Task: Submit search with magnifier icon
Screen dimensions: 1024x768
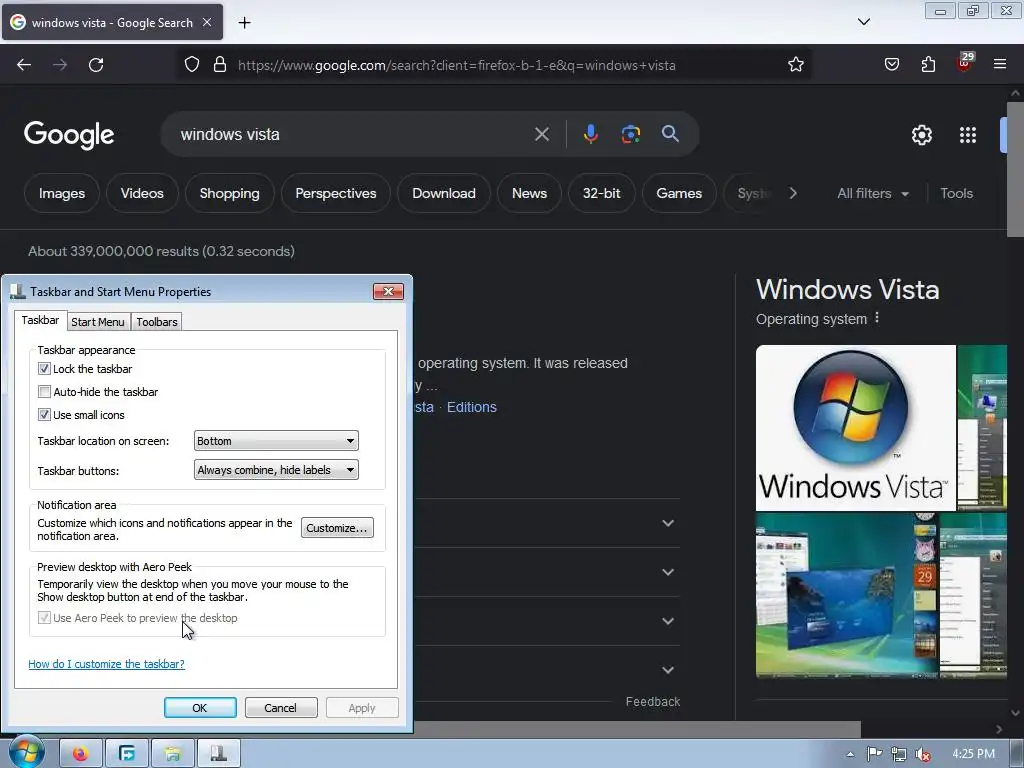Action: [670, 134]
